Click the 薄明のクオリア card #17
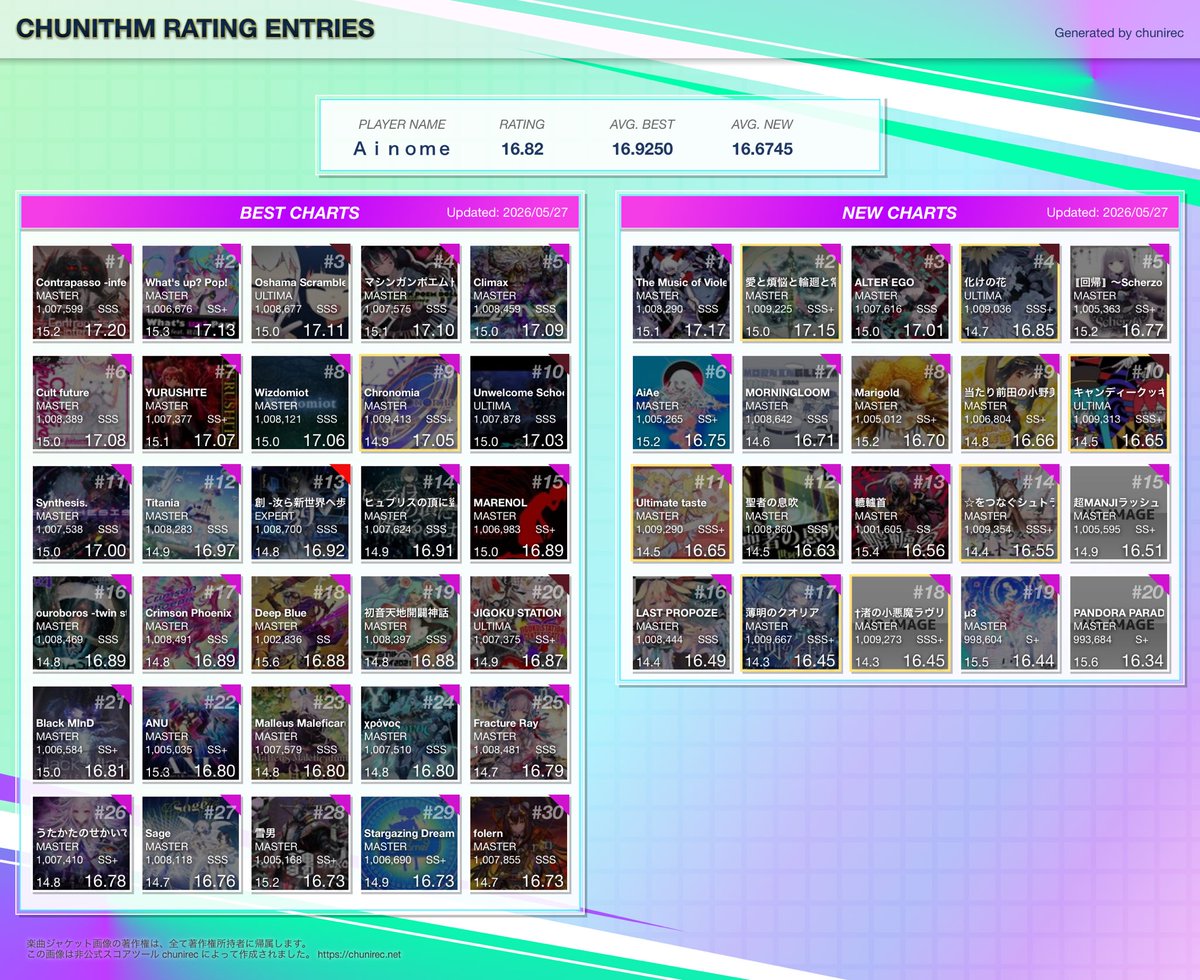The height and width of the screenshot is (980, 1200). pos(791,623)
